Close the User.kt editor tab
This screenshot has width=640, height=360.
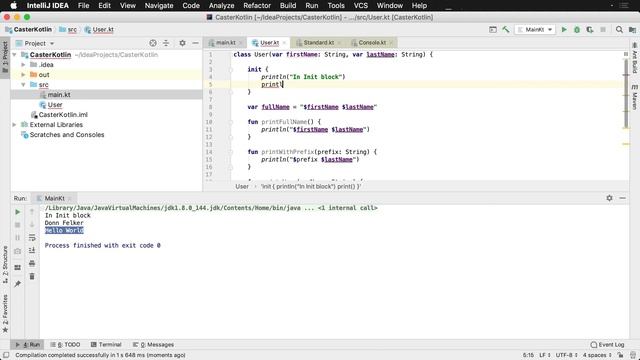pyautogui.click(x=284, y=43)
